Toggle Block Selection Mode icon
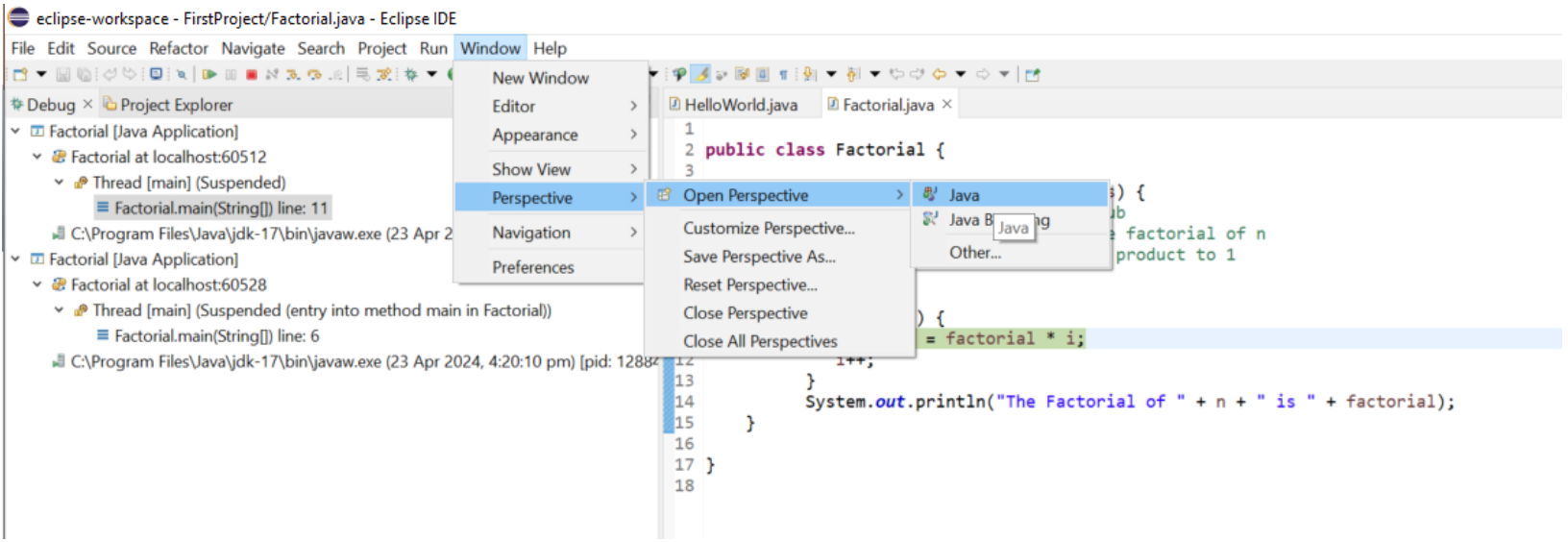 coord(762,74)
